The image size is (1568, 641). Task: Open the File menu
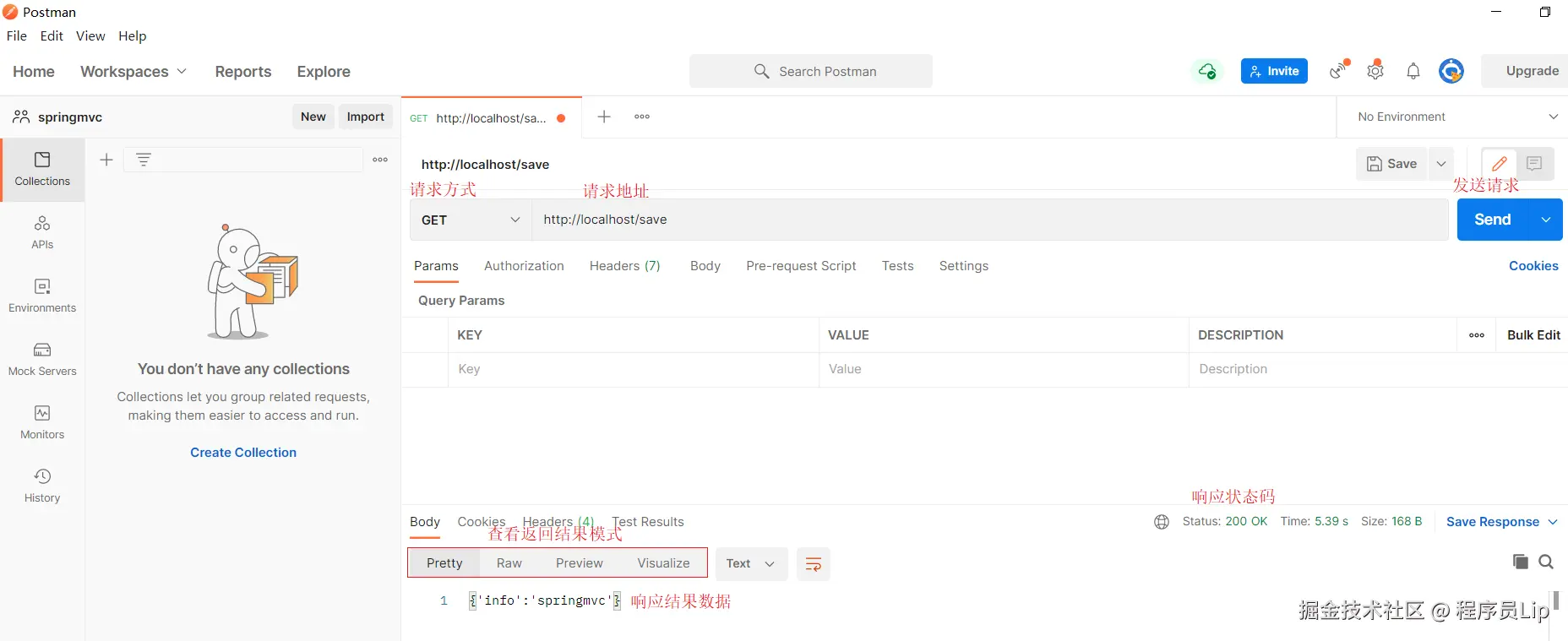click(x=17, y=35)
